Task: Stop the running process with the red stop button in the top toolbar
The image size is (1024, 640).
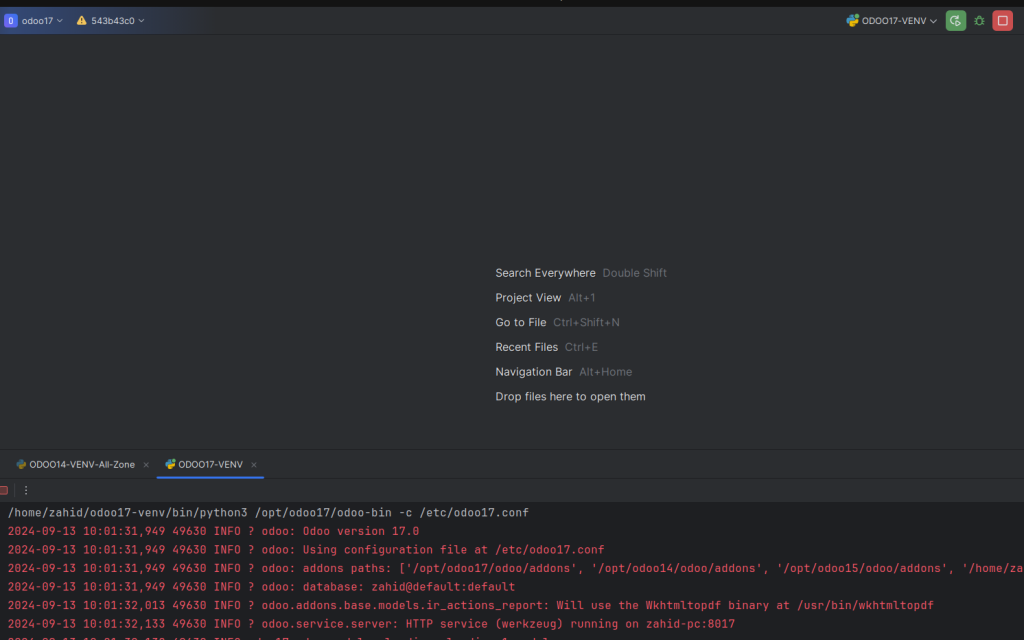Action: 1002,21
